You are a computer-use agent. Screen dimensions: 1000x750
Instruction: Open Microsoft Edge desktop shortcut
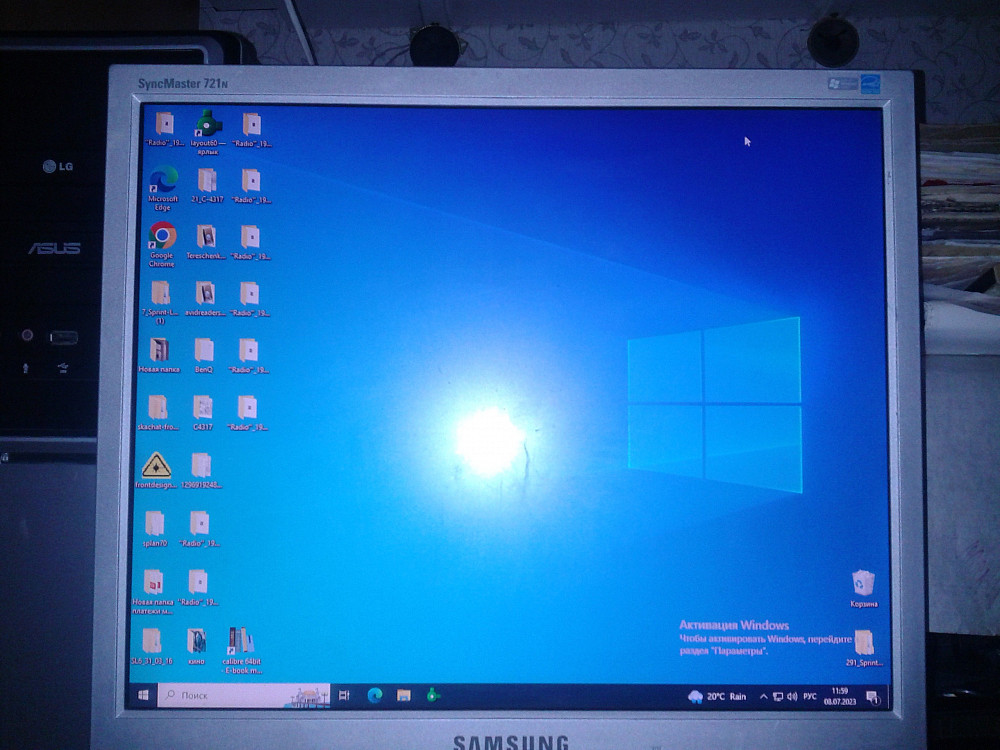pos(163,181)
